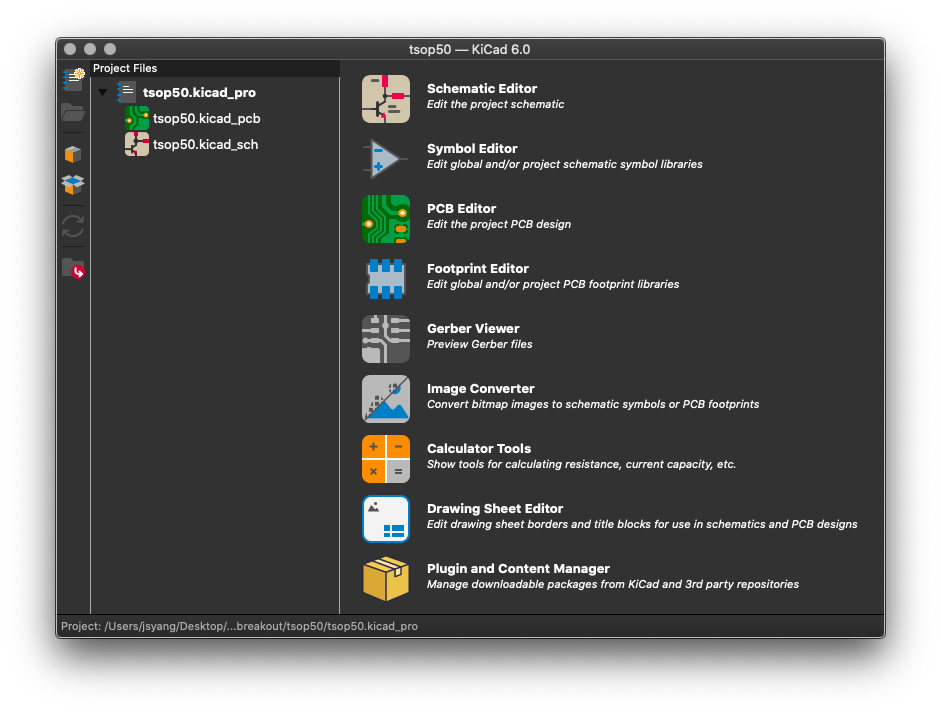Select tsop50.kicad_sch in project files
Screen dimensions: 941x712
point(205,144)
